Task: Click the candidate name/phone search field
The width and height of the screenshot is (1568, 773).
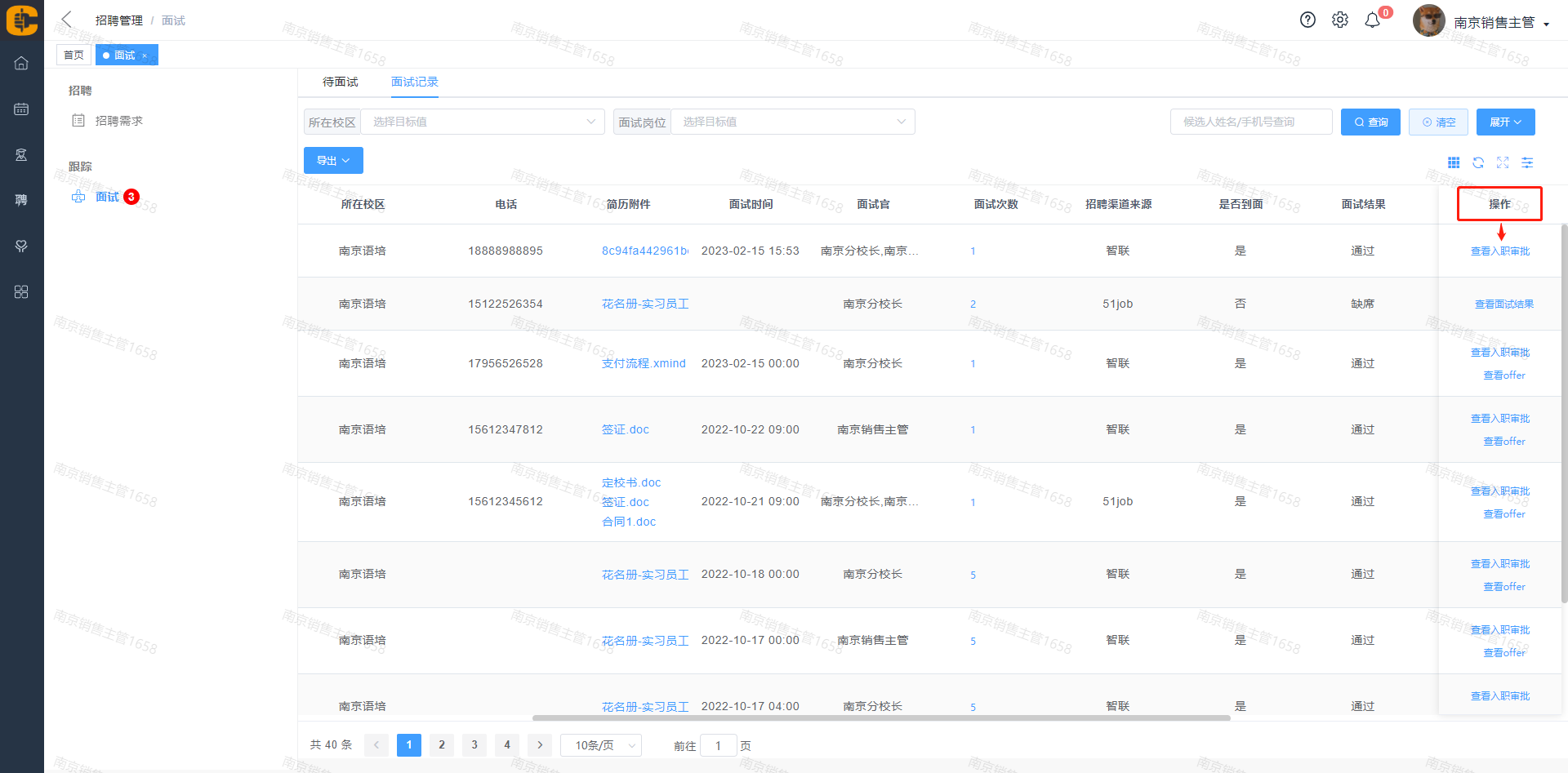Action: (1250, 122)
